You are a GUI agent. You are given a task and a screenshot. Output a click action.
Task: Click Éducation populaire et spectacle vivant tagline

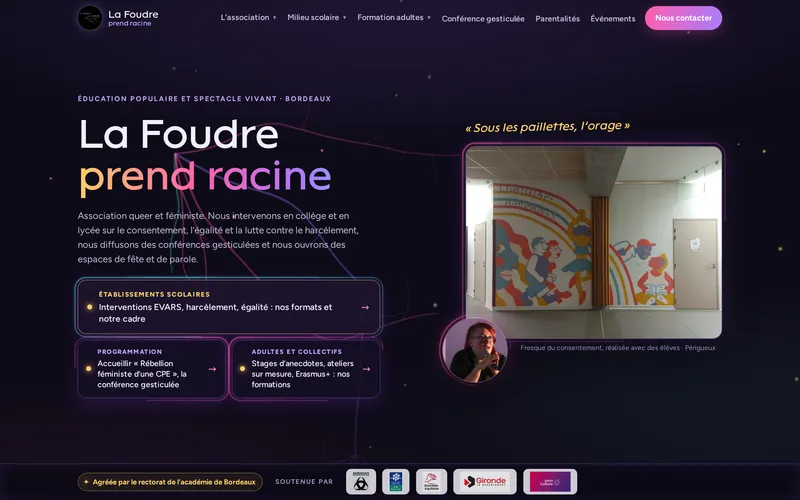pos(204,98)
